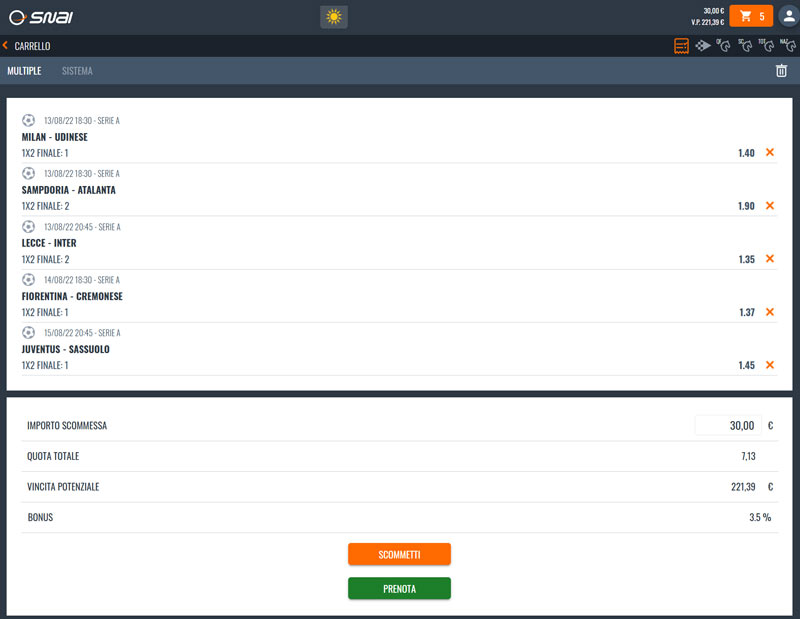Switch to the Multiple tab

24,71
